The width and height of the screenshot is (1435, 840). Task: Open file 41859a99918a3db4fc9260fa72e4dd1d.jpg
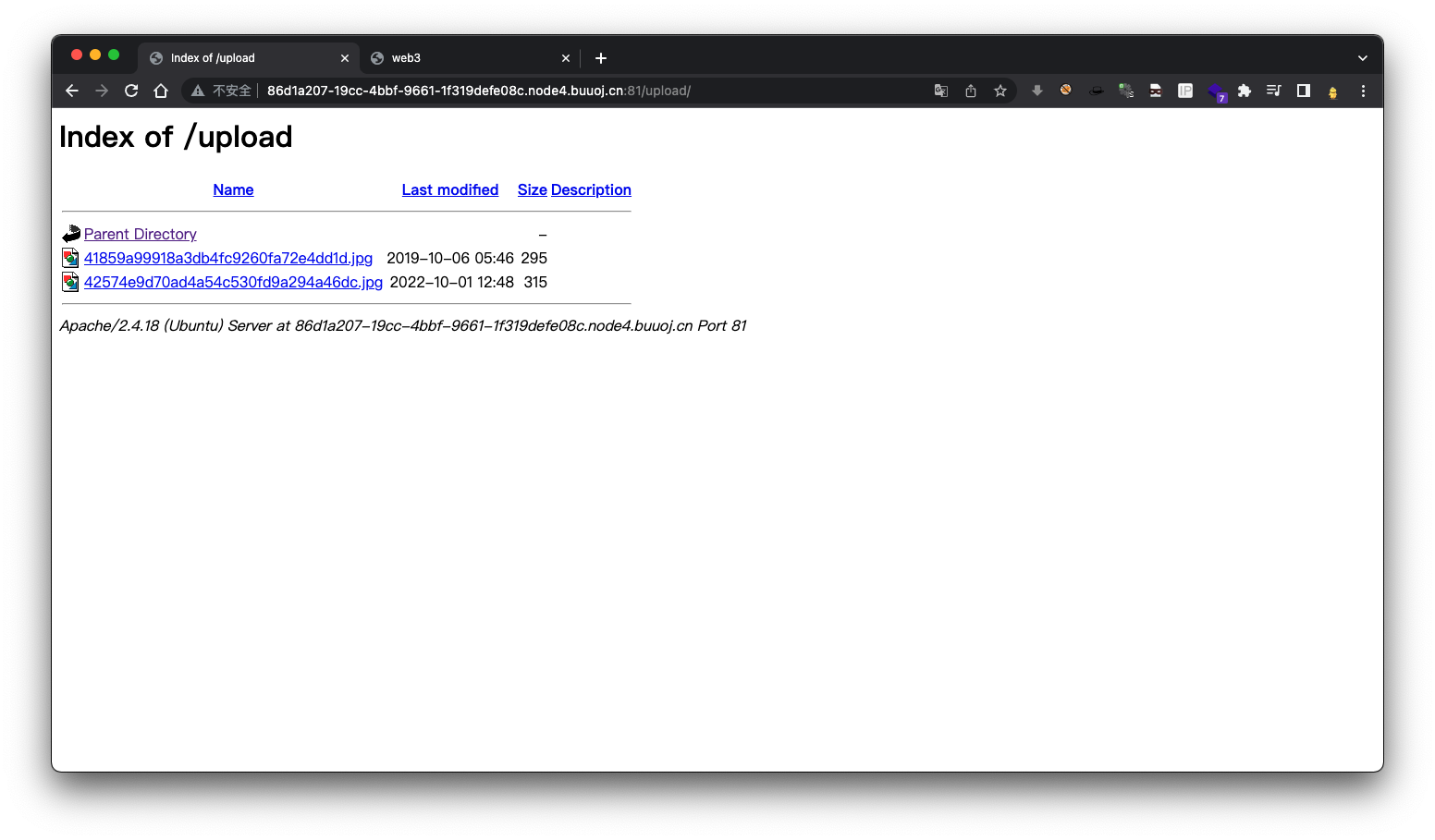coord(228,258)
